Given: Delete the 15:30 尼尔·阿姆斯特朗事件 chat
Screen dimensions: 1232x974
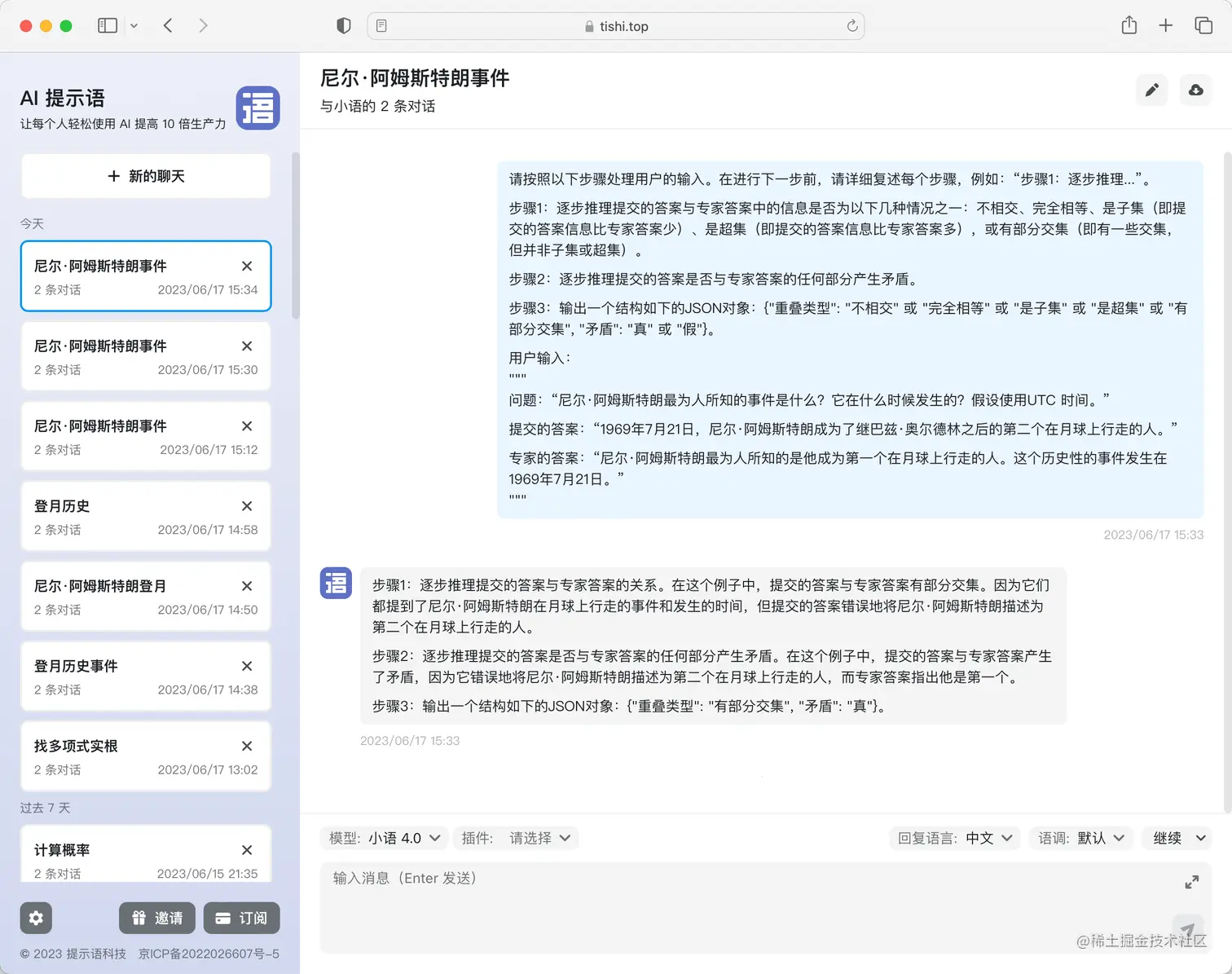Looking at the screenshot, I should click(247, 346).
